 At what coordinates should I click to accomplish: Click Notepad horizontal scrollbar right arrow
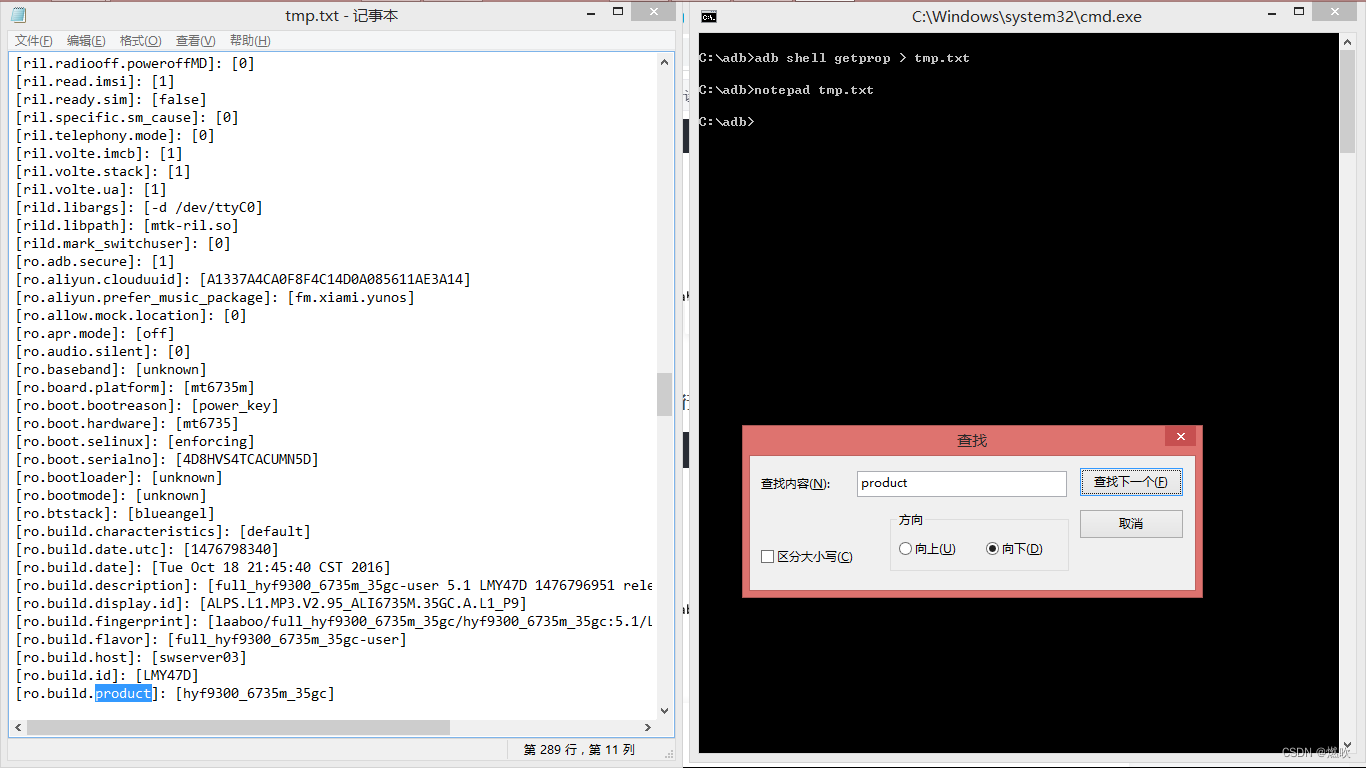click(648, 727)
